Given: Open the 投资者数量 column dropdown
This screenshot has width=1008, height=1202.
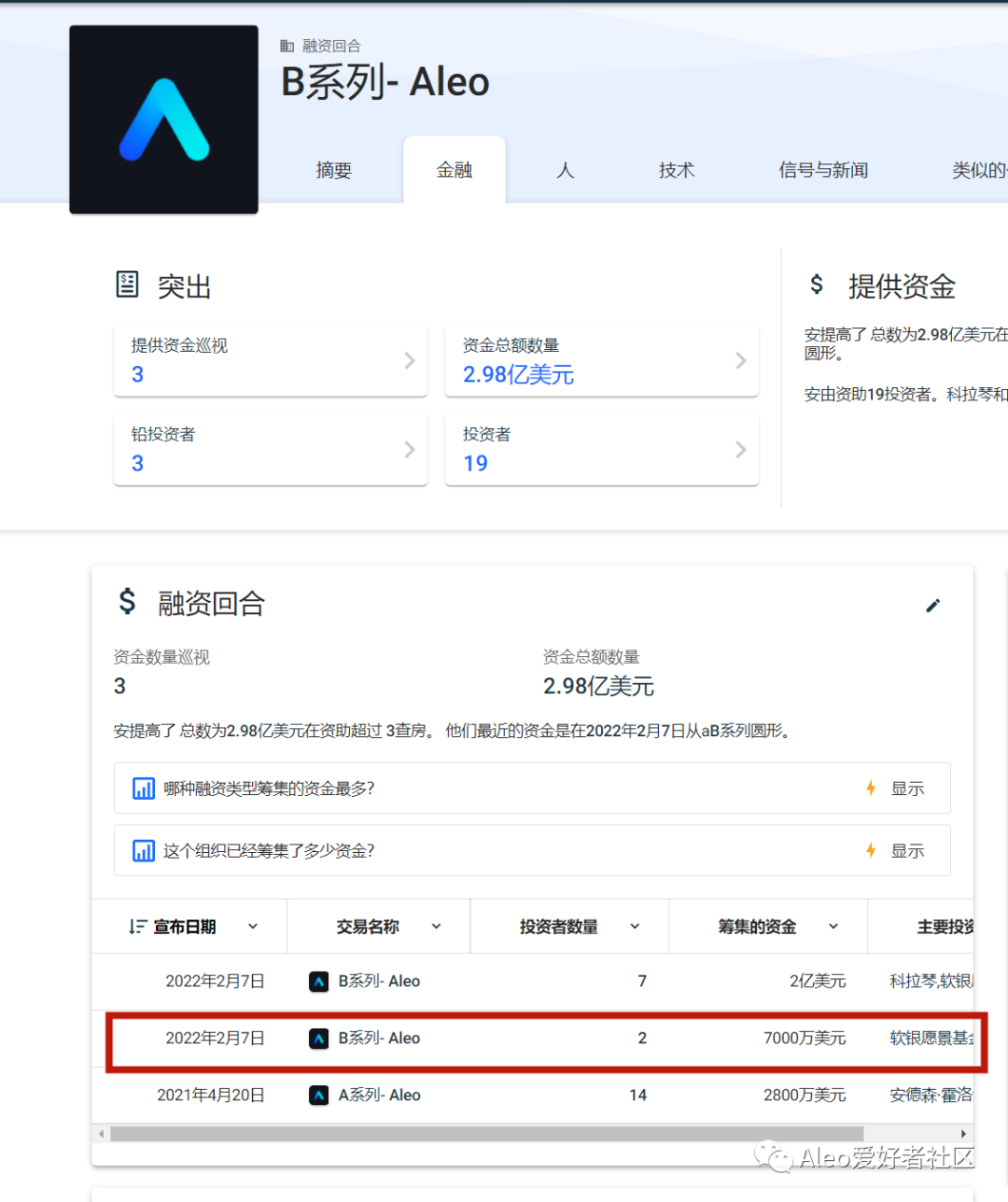Looking at the screenshot, I should pos(635,926).
